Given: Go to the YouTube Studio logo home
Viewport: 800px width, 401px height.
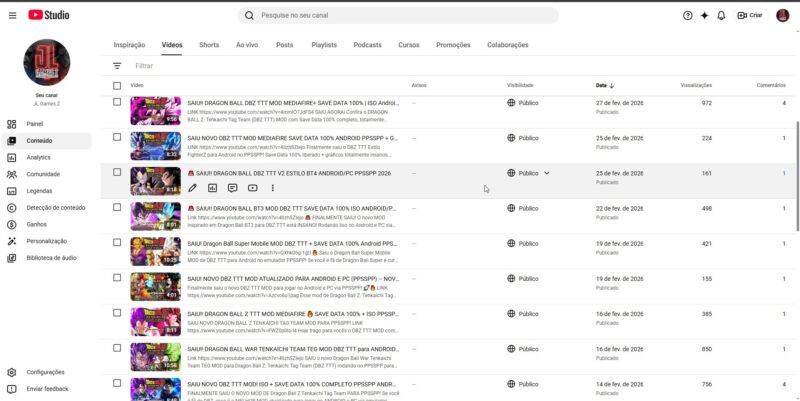Looking at the screenshot, I should tap(48, 15).
